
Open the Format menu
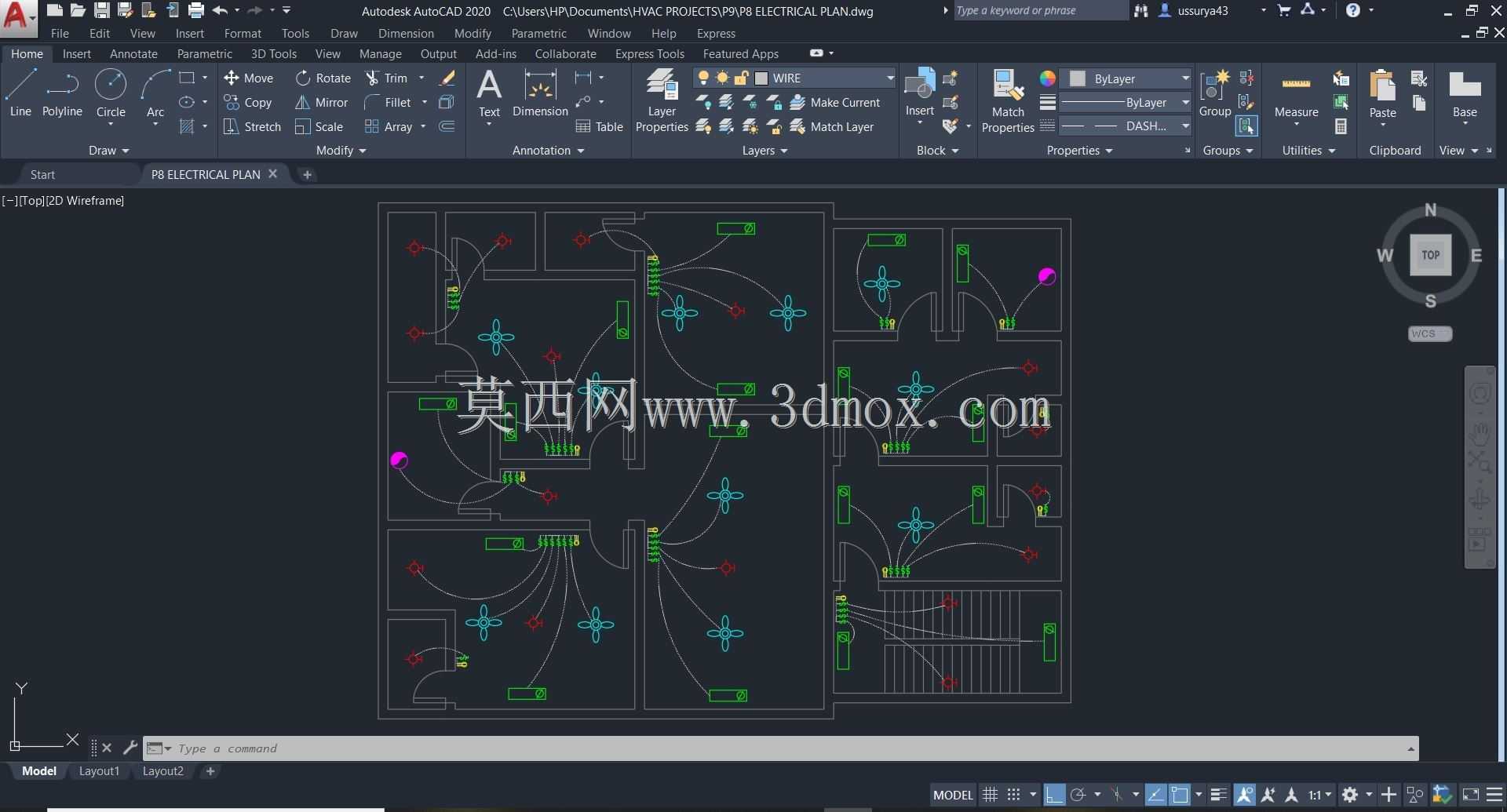coord(243,34)
